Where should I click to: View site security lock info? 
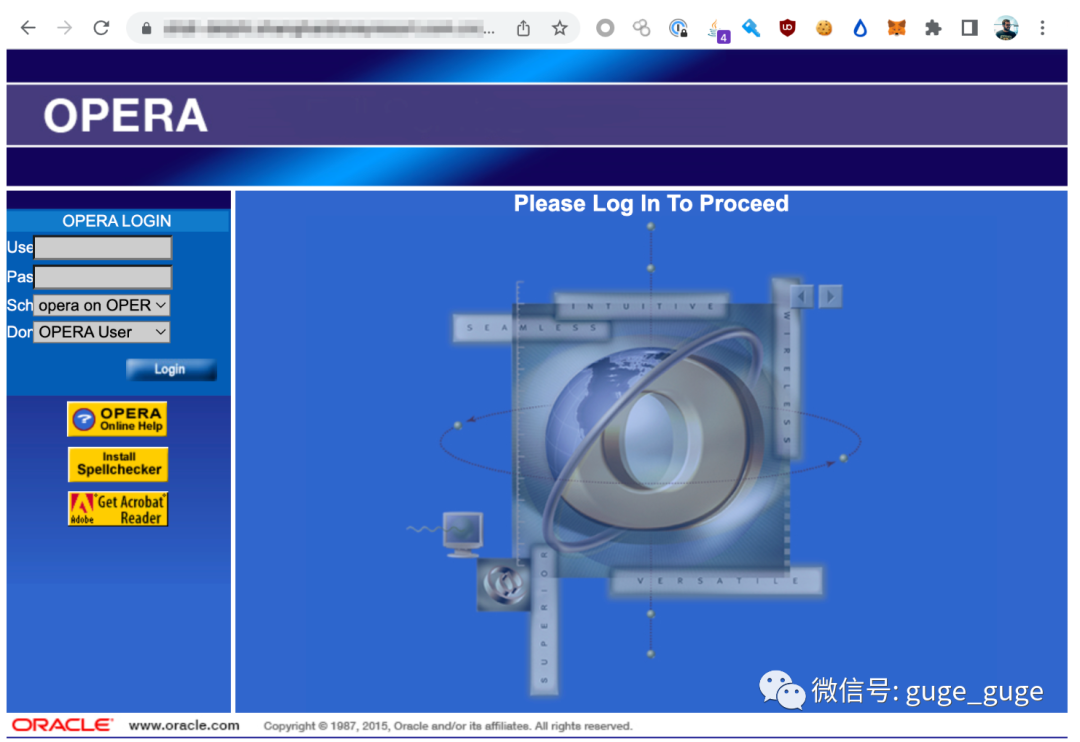pos(146,28)
